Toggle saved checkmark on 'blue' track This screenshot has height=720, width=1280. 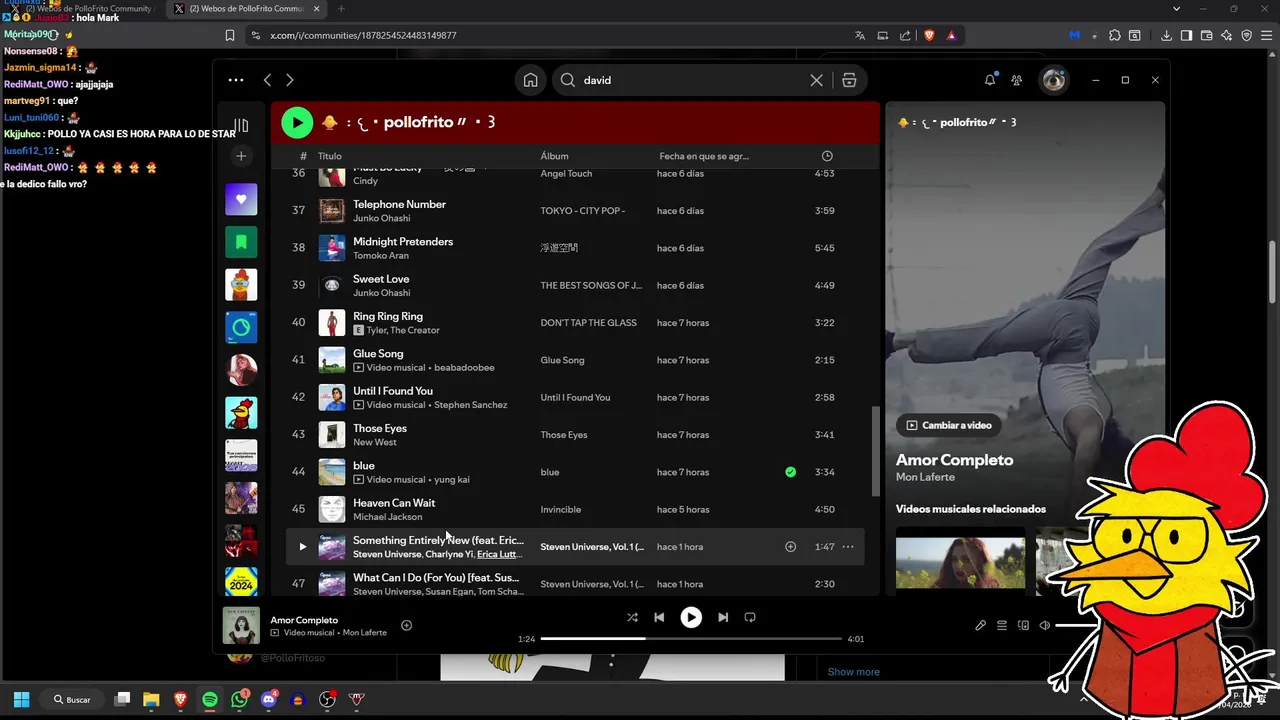tap(790, 472)
